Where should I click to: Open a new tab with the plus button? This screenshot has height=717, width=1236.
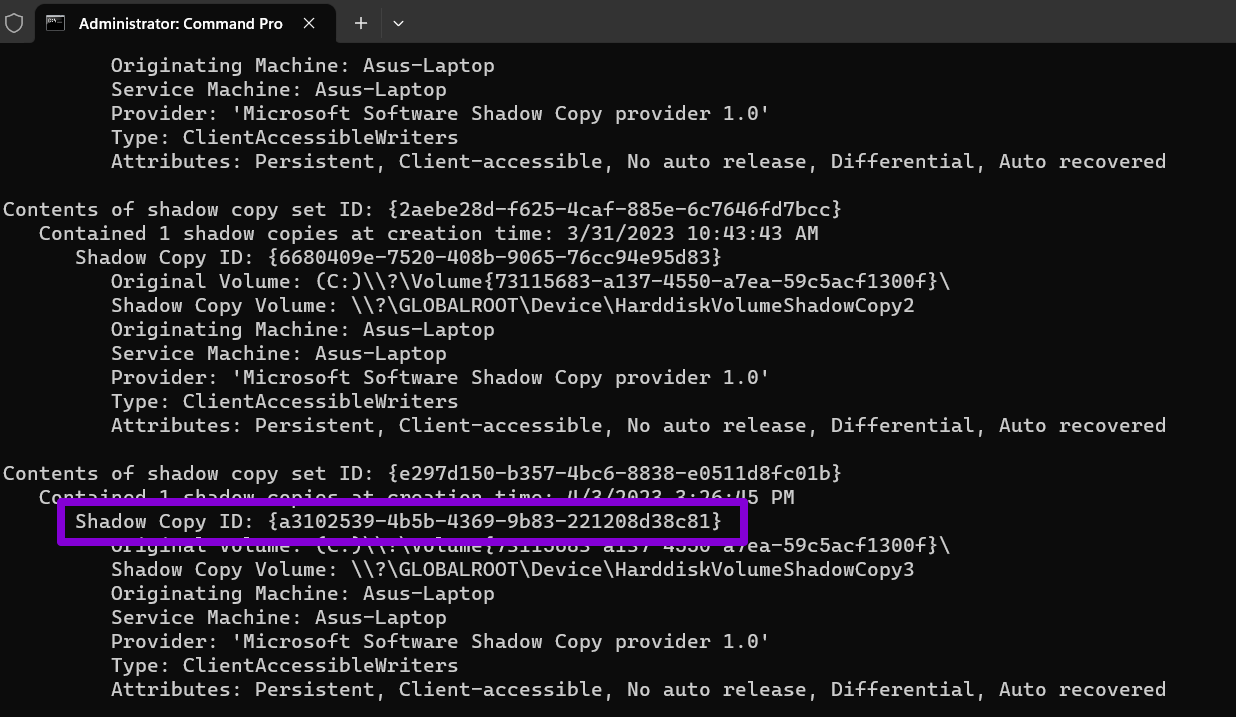pyautogui.click(x=361, y=23)
